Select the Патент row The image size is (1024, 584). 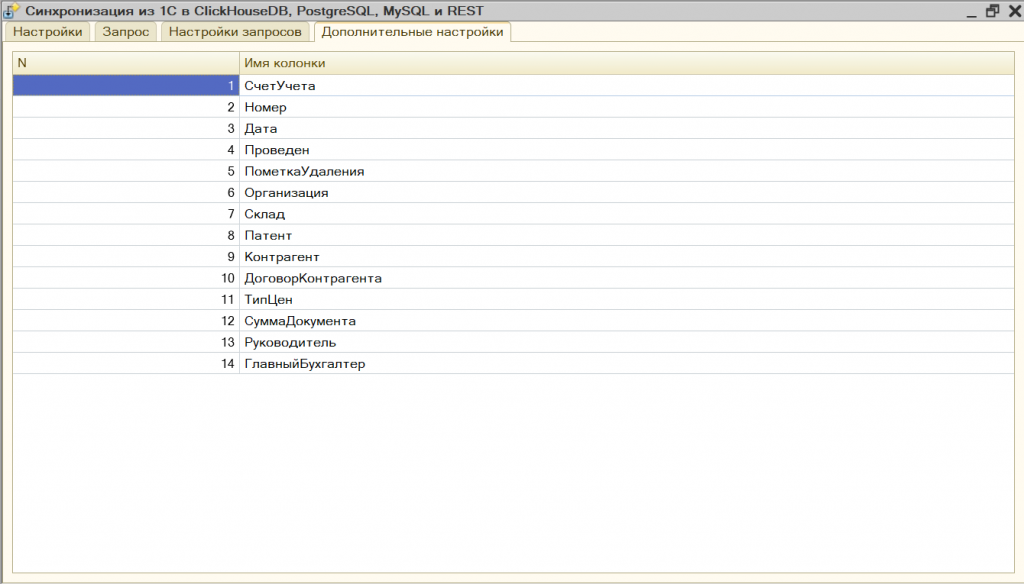[x=513, y=235]
